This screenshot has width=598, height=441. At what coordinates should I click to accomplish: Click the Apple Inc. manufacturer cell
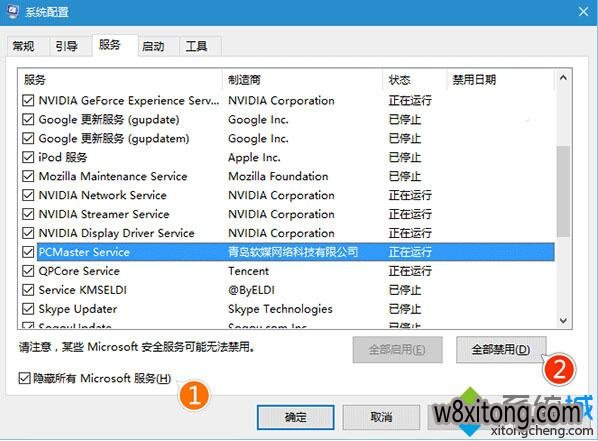[x=254, y=157]
